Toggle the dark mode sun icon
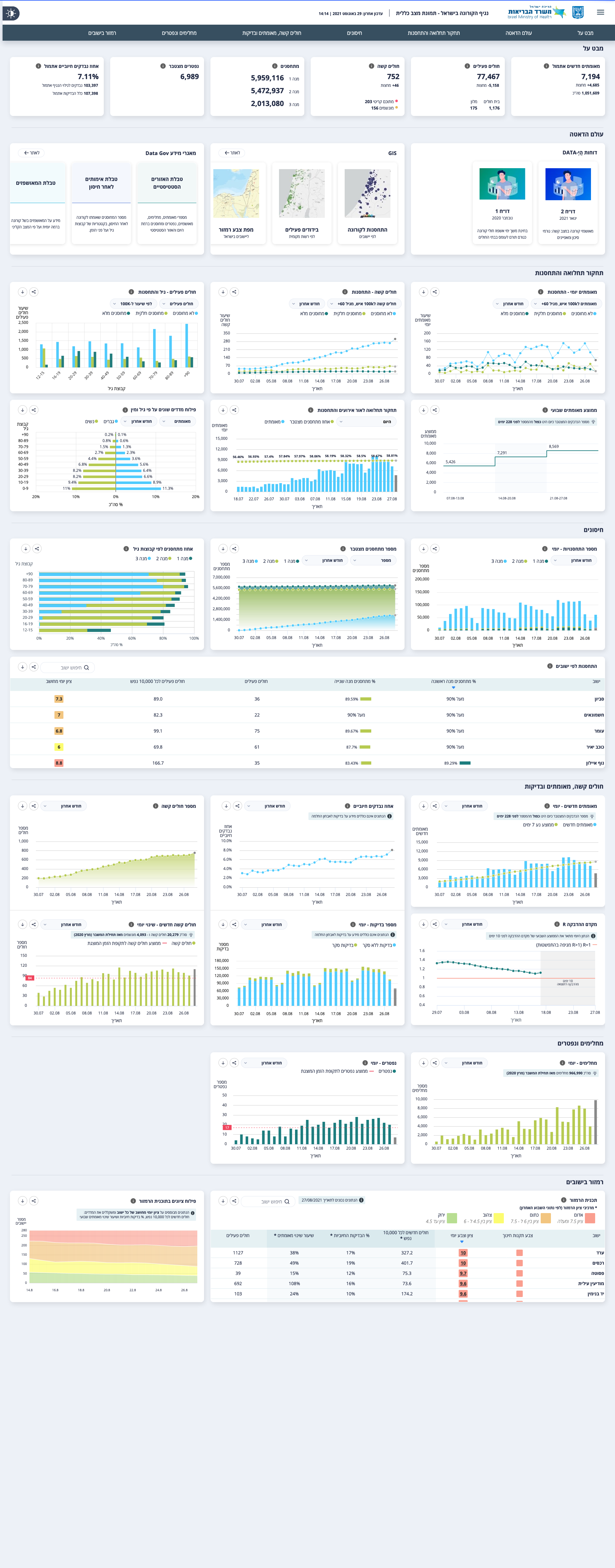Screen dimensions: 615x1568 (x=12, y=13)
